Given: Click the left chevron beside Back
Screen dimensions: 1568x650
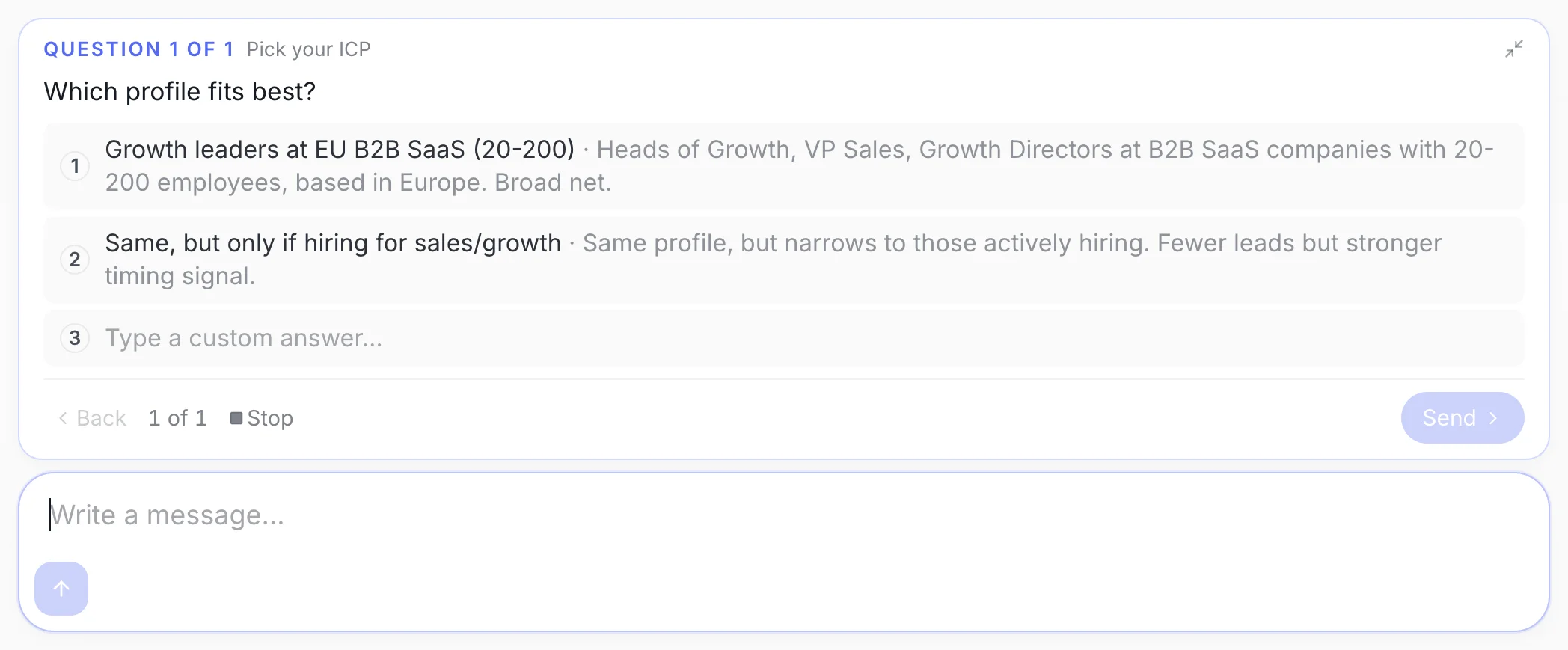Looking at the screenshot, I should [63, 418].
